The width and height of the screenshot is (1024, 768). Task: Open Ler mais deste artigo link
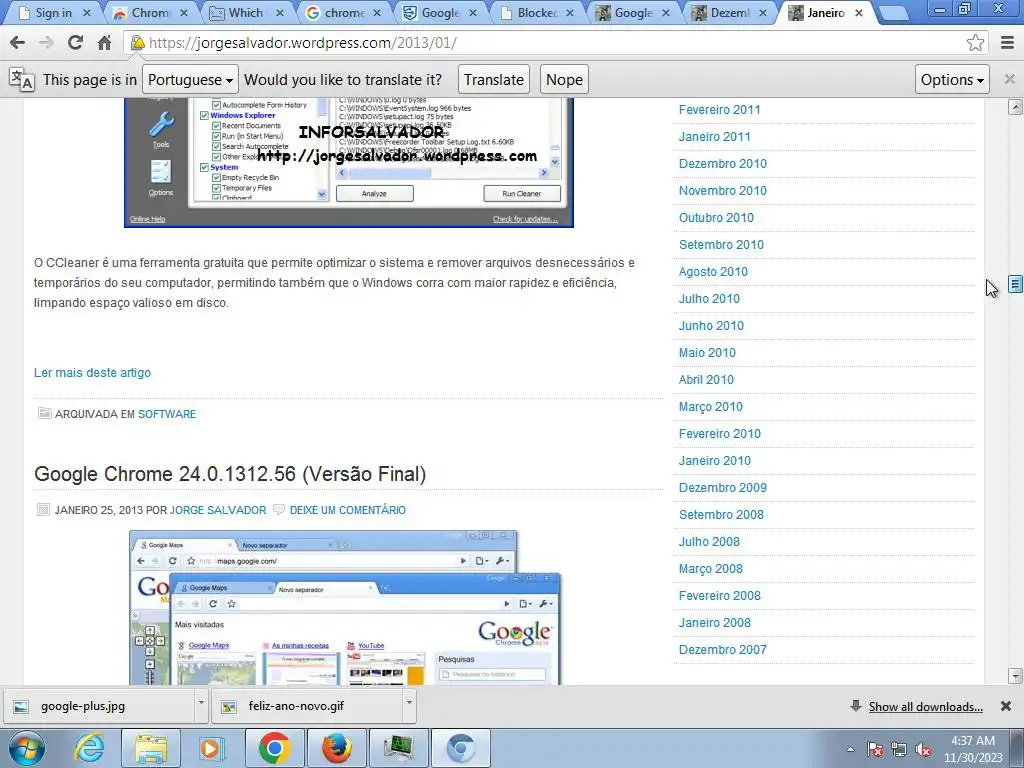pyautogui.click(x=92, y=373)
